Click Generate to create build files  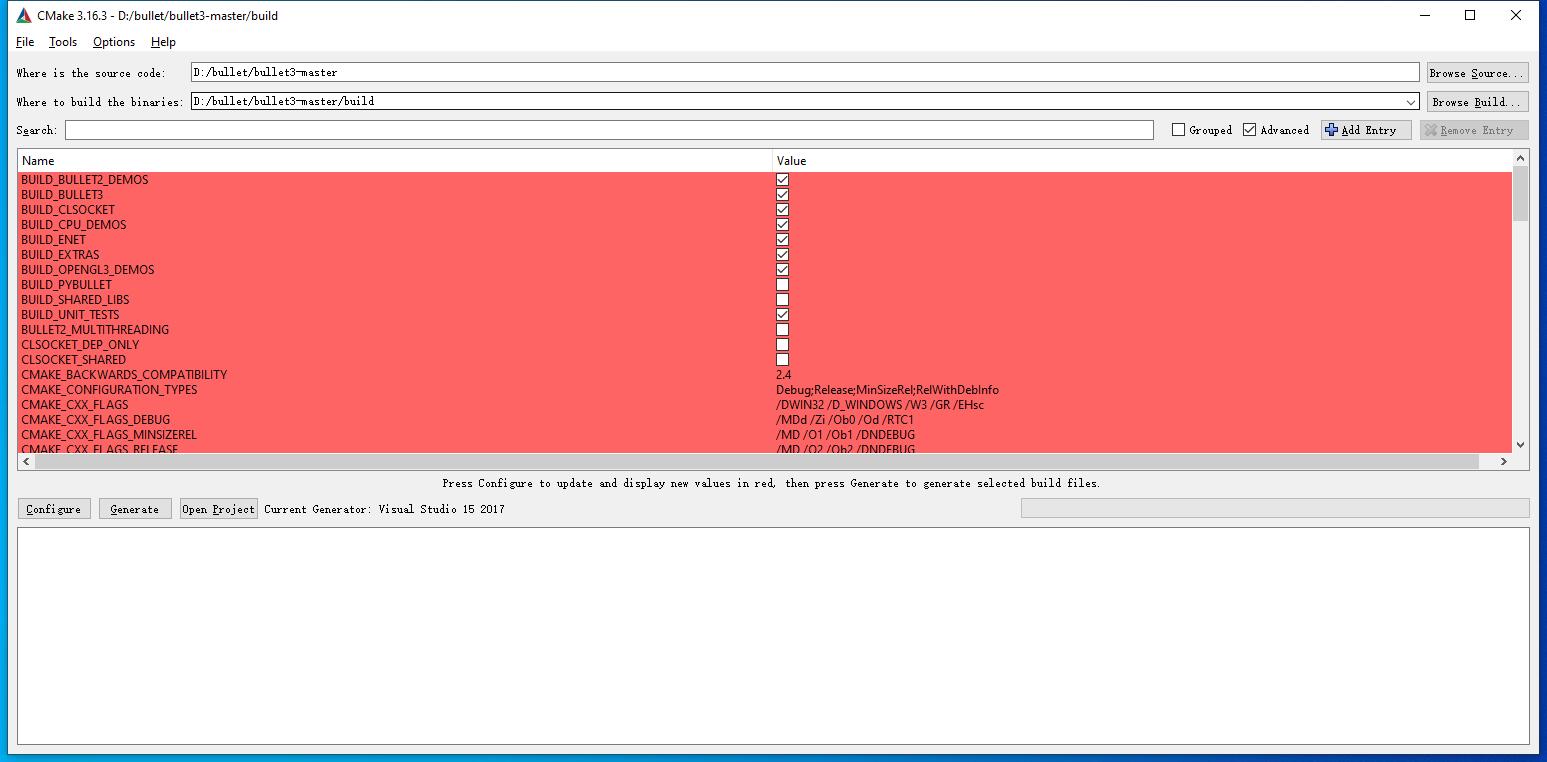coord(134,508)
